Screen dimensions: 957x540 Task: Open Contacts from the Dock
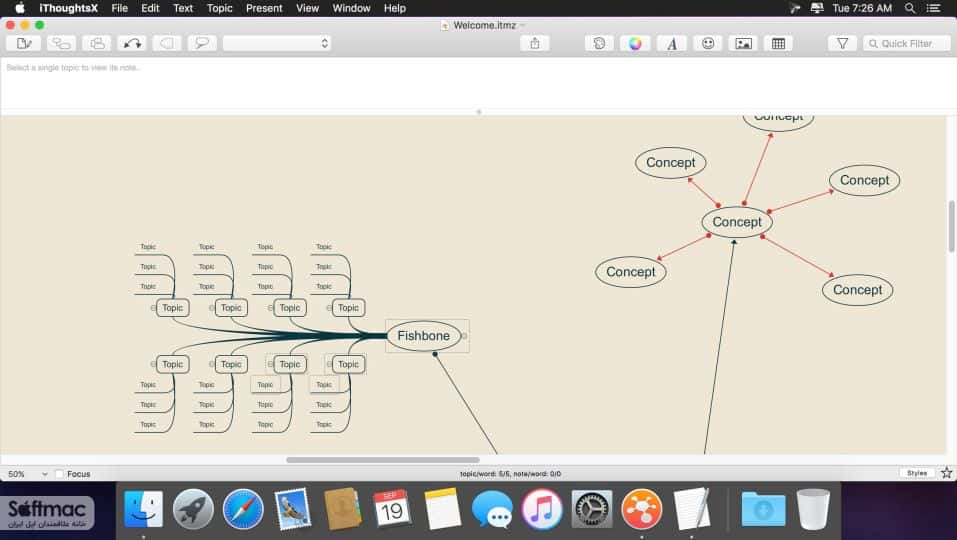[x=342, y=509]
